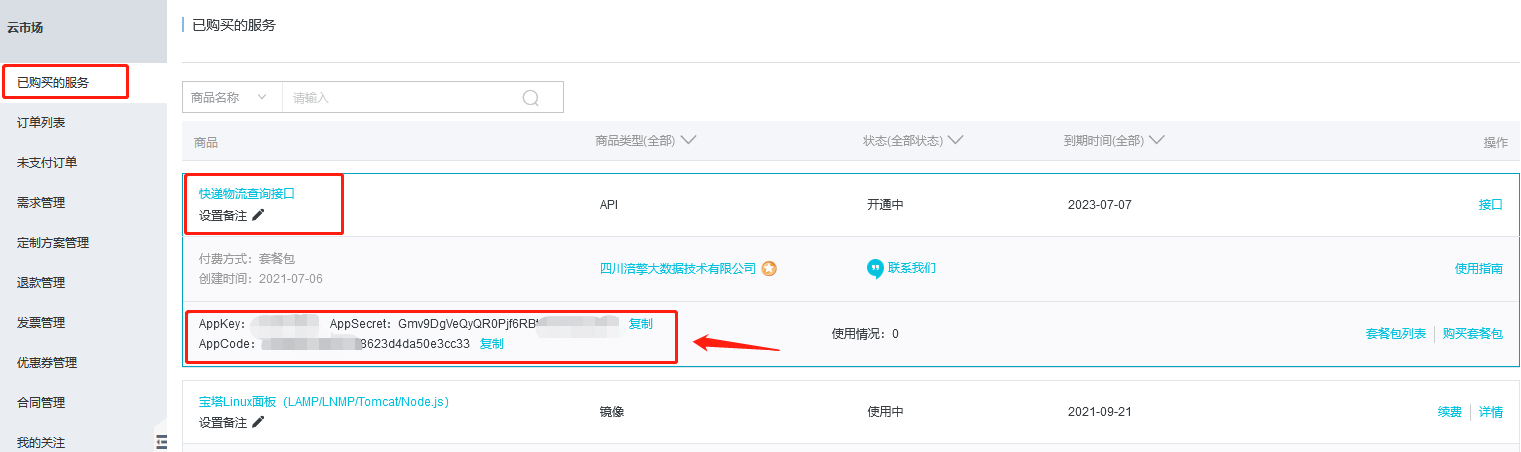Select 已购买的服务 in the sidebar

click(x=53, y=82)
